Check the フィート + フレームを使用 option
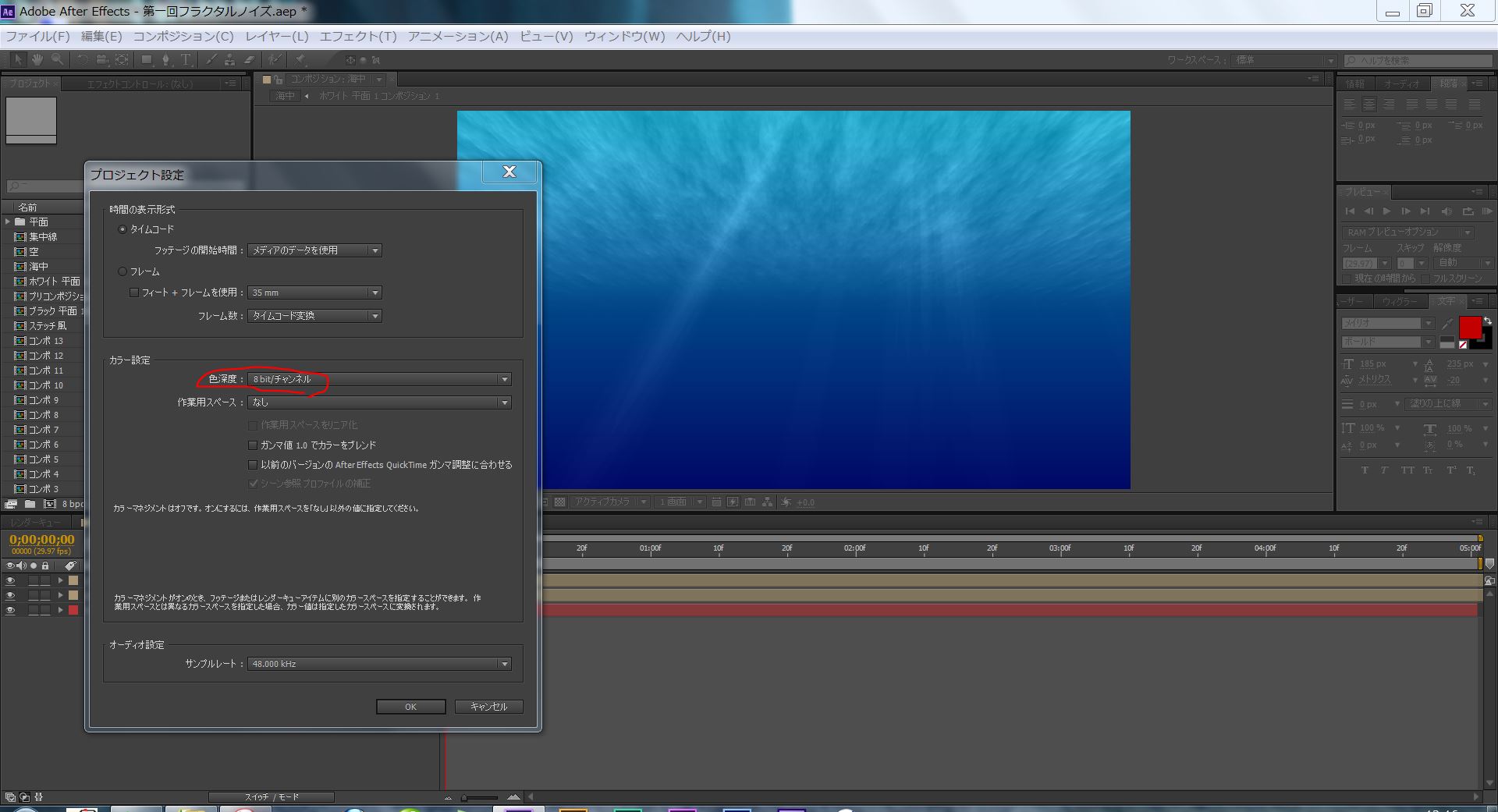This screenshot has height=812, width=1498. coord(134,293)
